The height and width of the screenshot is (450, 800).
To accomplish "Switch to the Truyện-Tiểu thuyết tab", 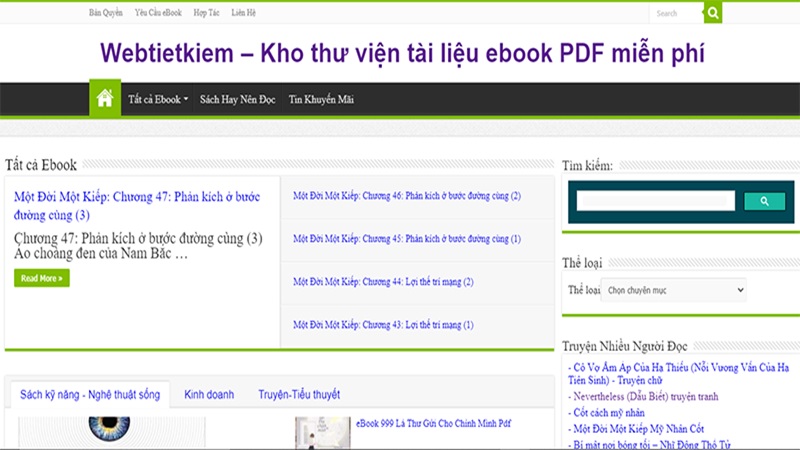I will tap(299, 394).
